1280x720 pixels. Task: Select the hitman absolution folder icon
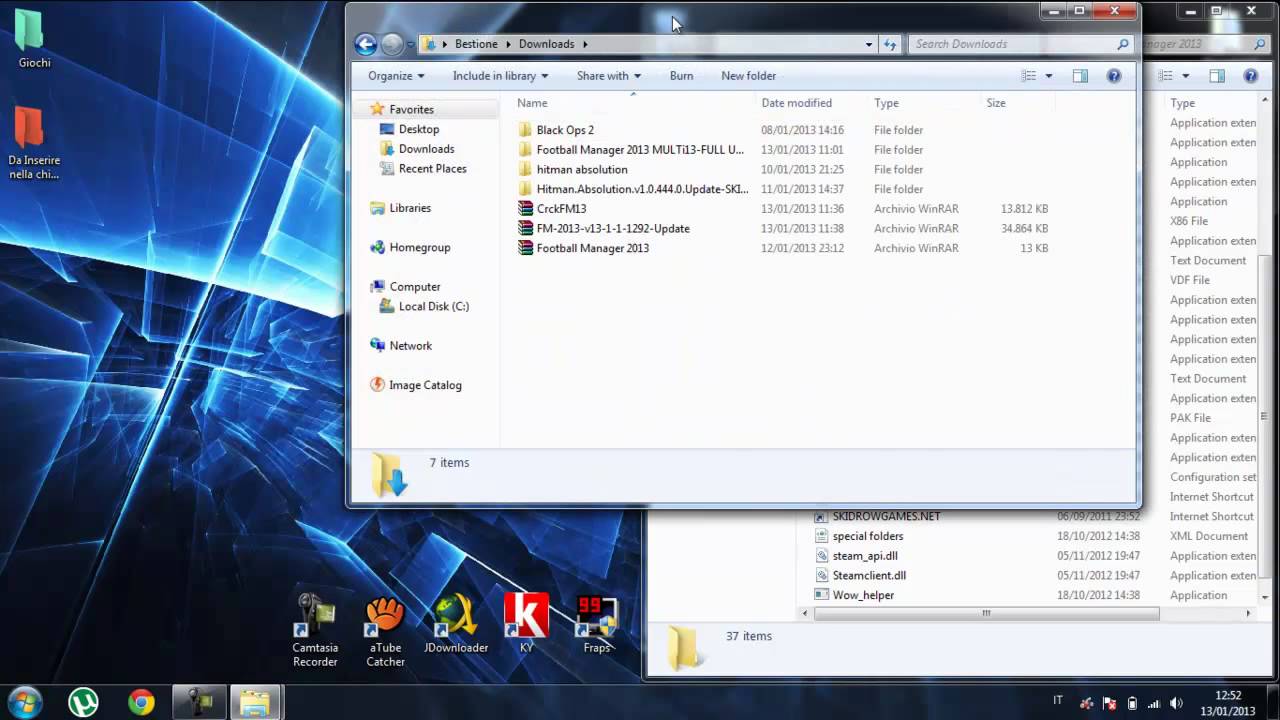tap(526, 169)
